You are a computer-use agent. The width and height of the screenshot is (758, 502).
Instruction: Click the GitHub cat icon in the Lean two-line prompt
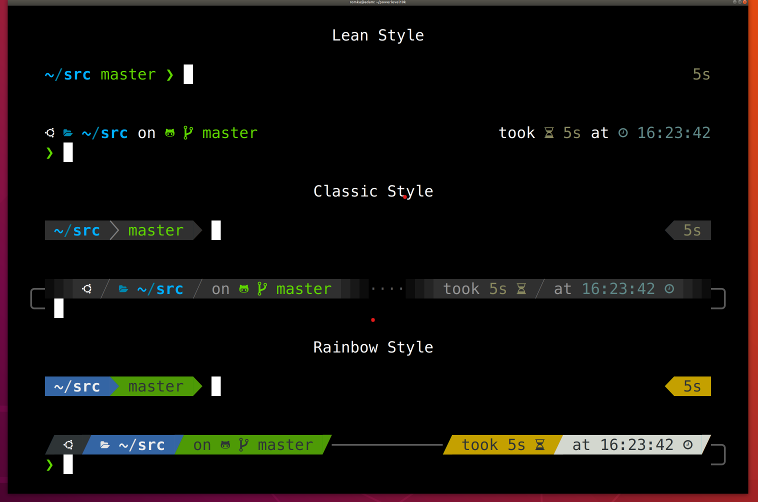point(170,133)
